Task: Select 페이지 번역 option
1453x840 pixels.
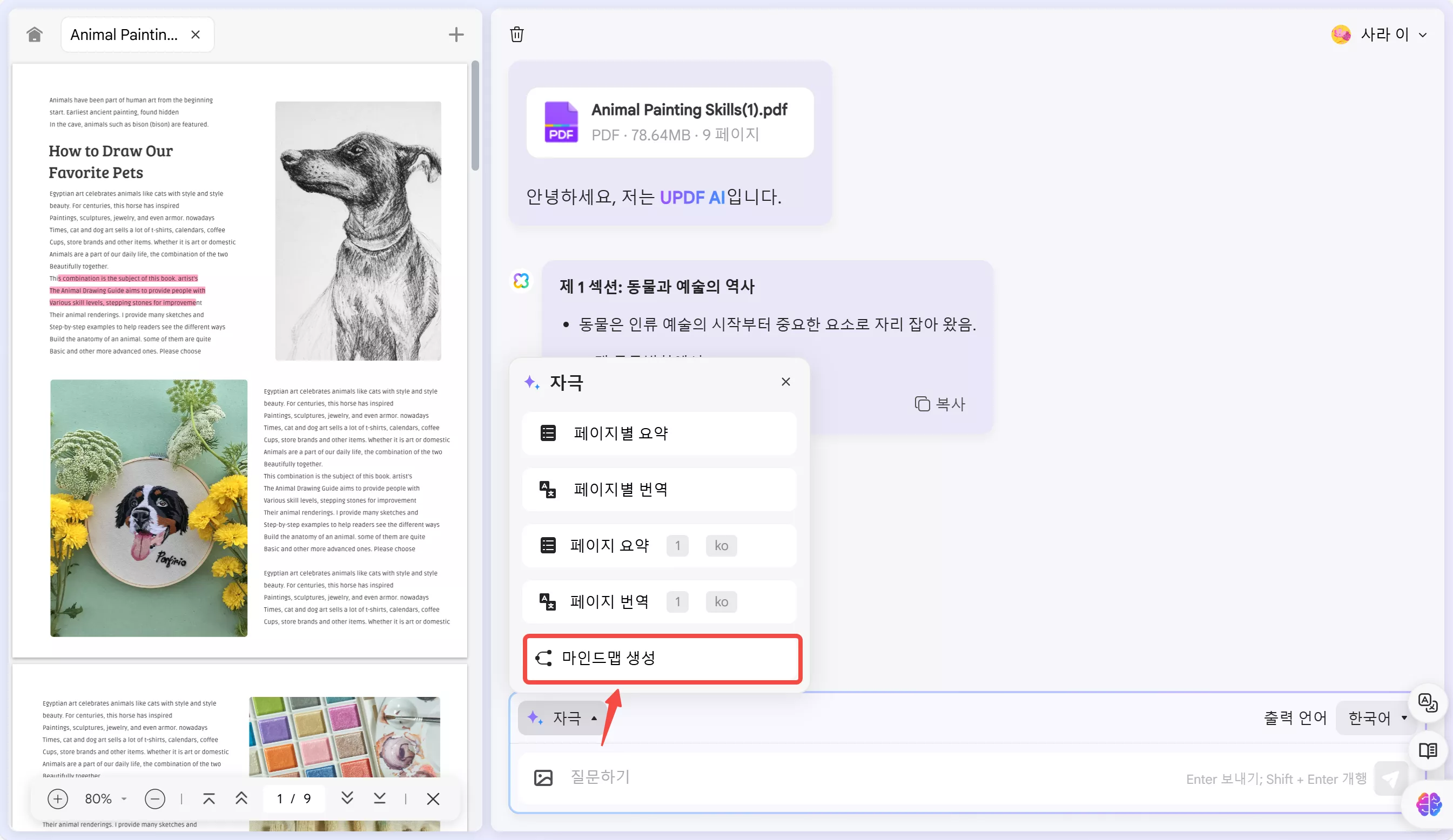Action: pyautogui.click(x=659, y=601)
